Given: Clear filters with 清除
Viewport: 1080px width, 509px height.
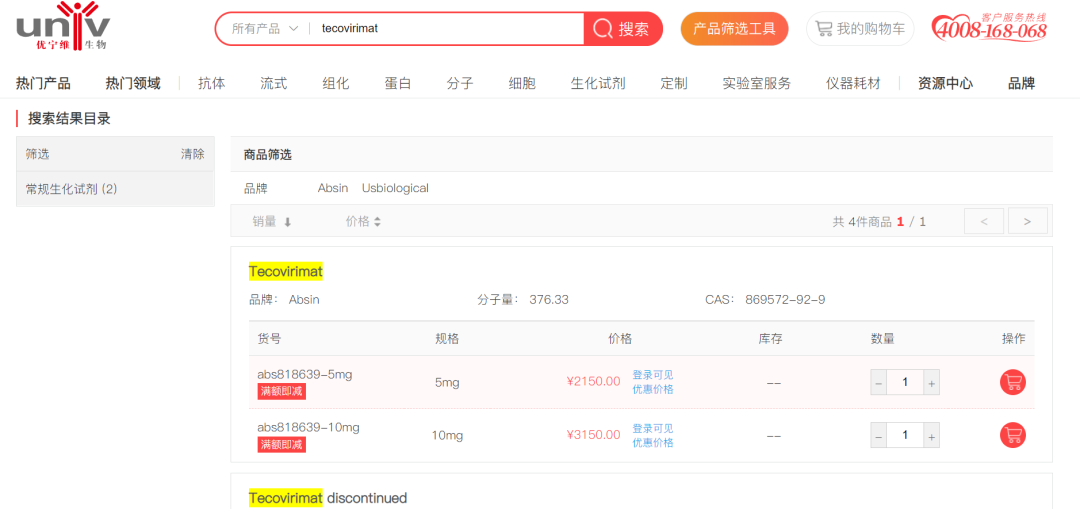Looking at the screenshot, I should (x=192, y=154).
